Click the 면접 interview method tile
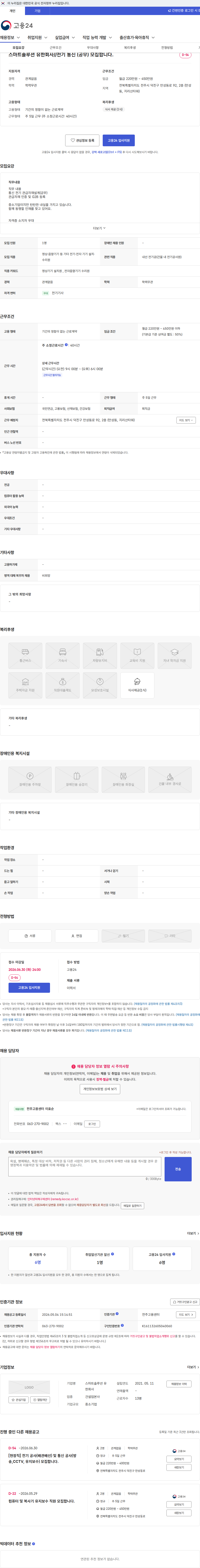Screen dimensions: 200x1568 click(77, 936)
